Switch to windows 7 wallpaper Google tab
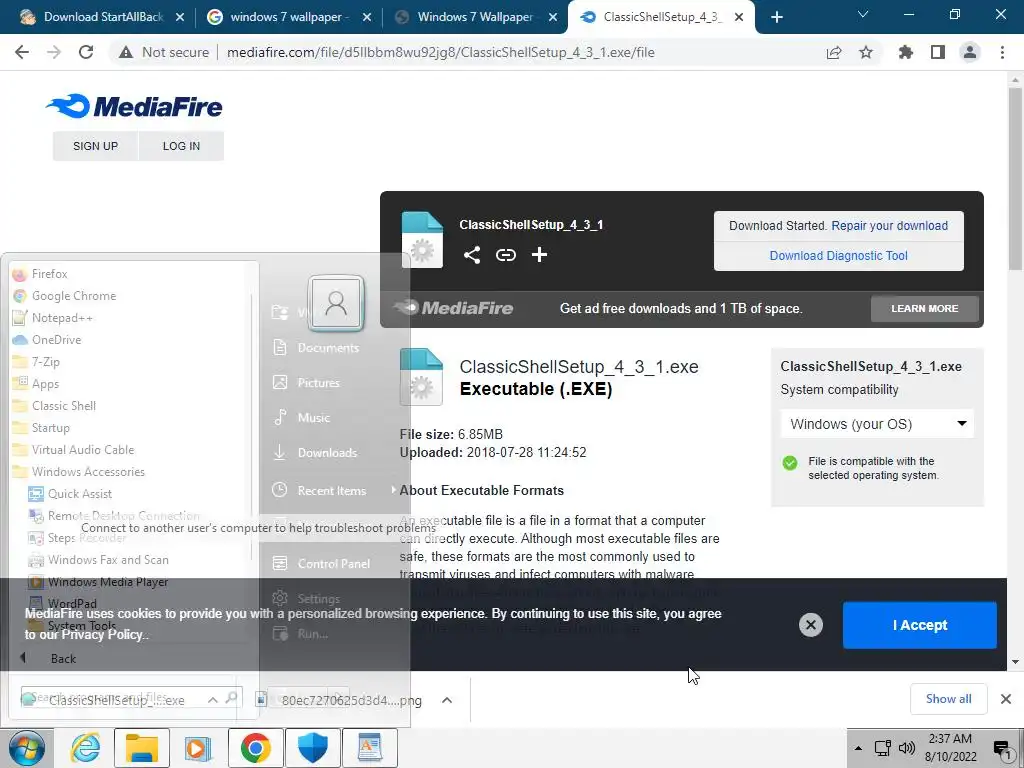Screen dimensions: 1024x768 pyautogui.click(x=289, y=17)
